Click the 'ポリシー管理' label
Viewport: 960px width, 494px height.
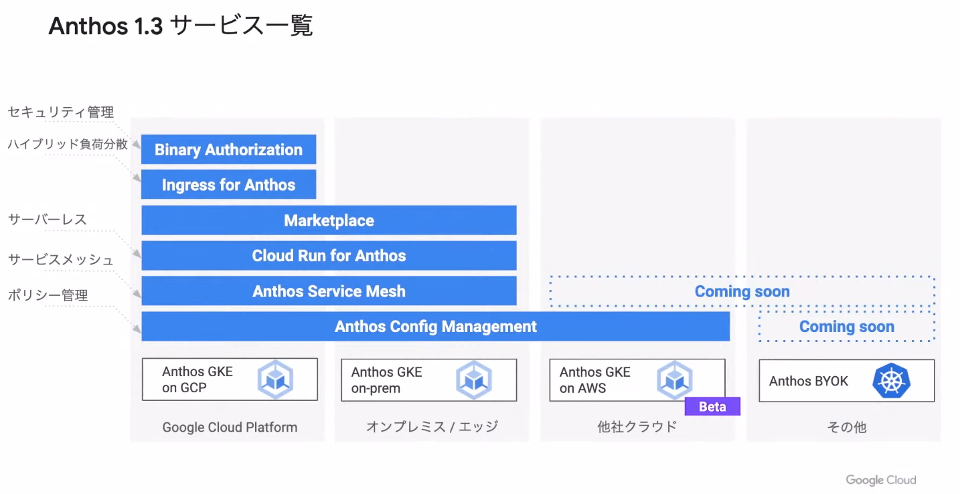[48, 295]
